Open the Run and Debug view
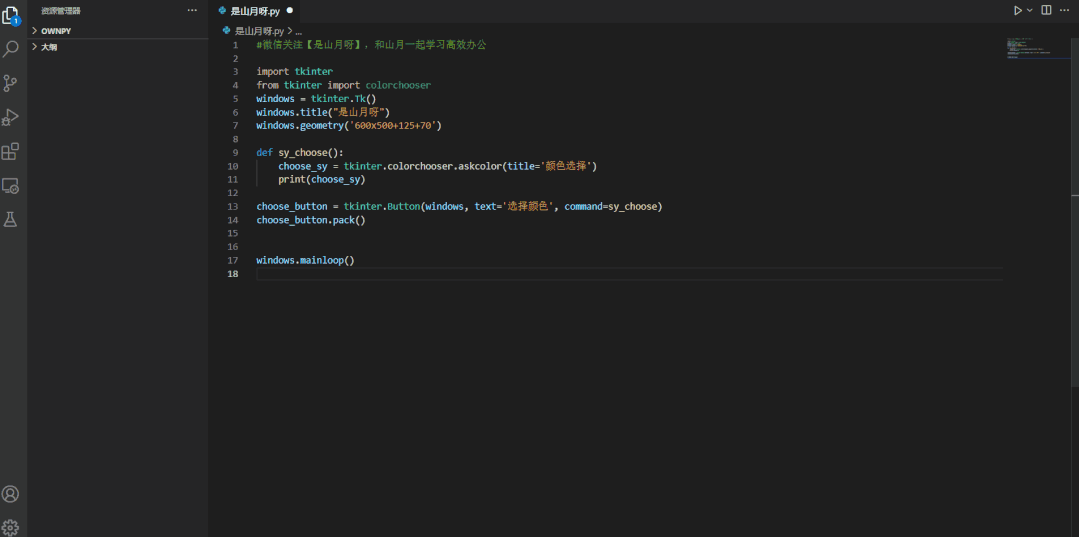1079x537 pixels. [10, 117]
